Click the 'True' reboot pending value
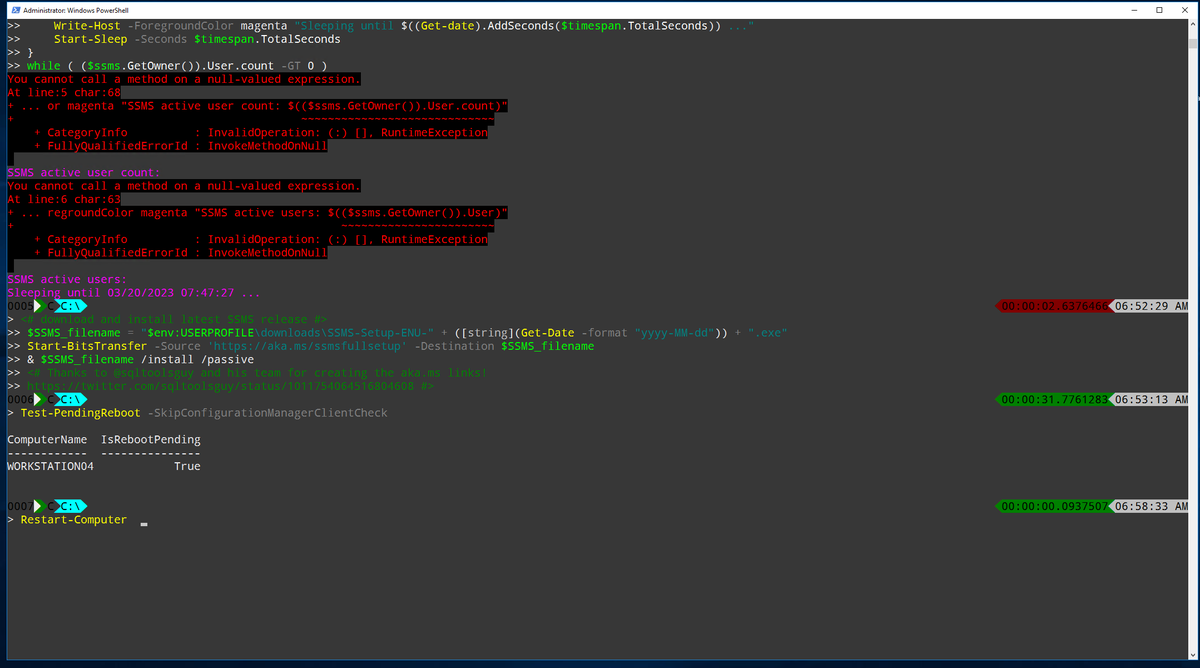 pos(187,466)
